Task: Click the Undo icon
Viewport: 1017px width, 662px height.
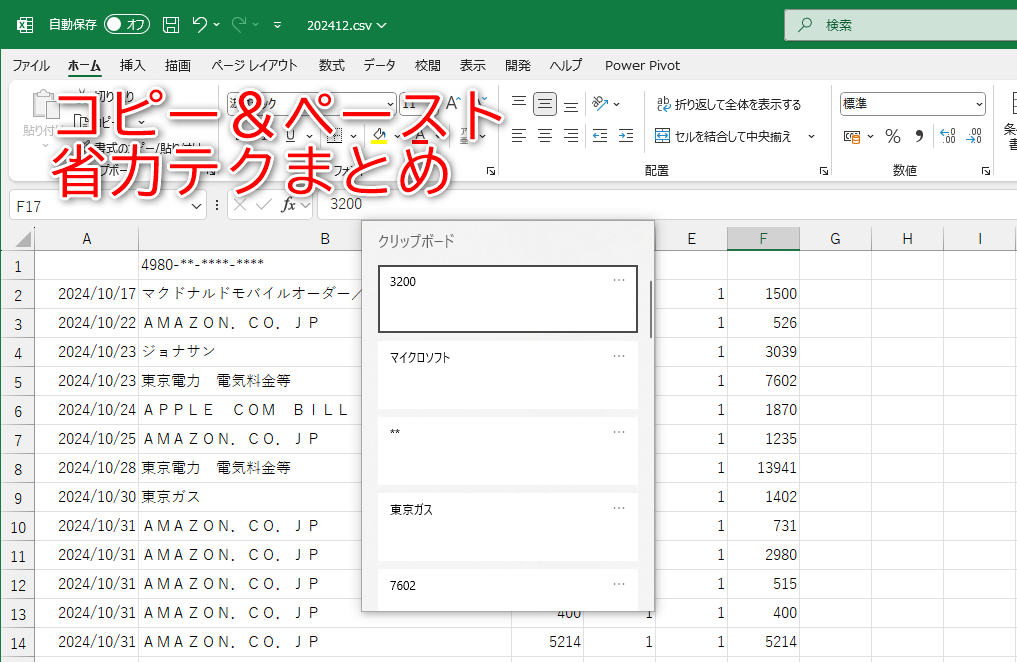Action: (x=198, y=26)
